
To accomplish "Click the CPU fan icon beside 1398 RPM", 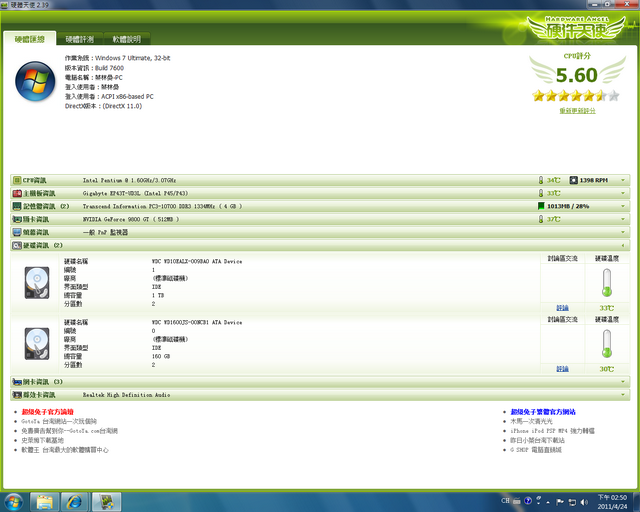I will pos(573,180).
